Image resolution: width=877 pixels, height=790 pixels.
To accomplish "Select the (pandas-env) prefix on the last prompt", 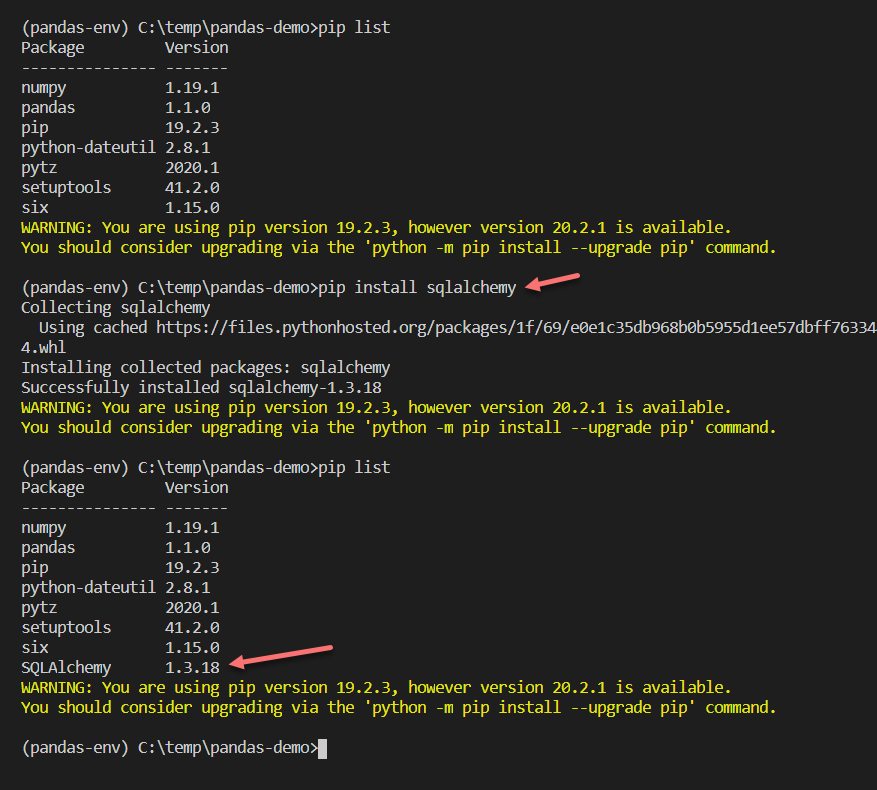I will click(x=73, y=747).
